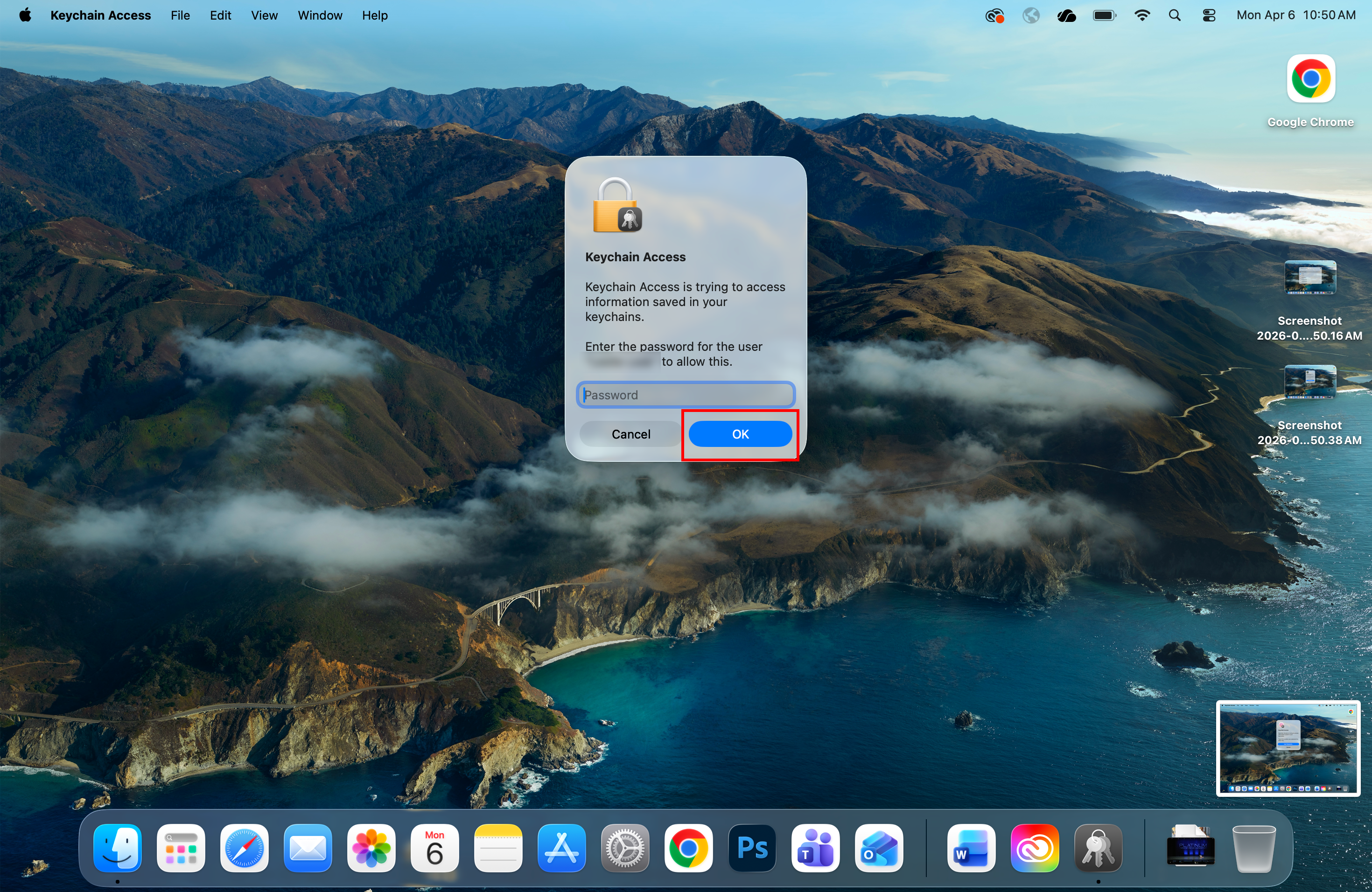Open Microsoft Teams in the Dock
Image resolution: width=1372 pixels, height=892 pixels.
(x=815, y=848)
